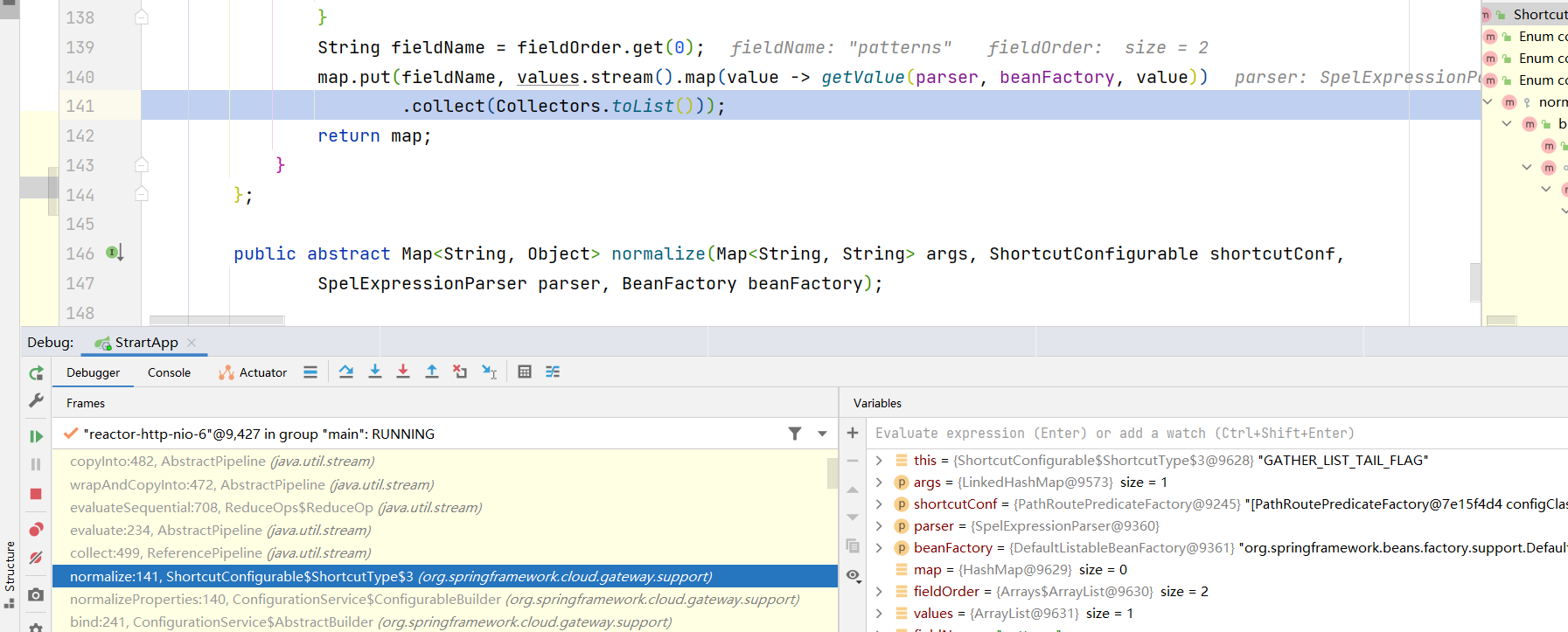Resume program execution

pos(36,436)
